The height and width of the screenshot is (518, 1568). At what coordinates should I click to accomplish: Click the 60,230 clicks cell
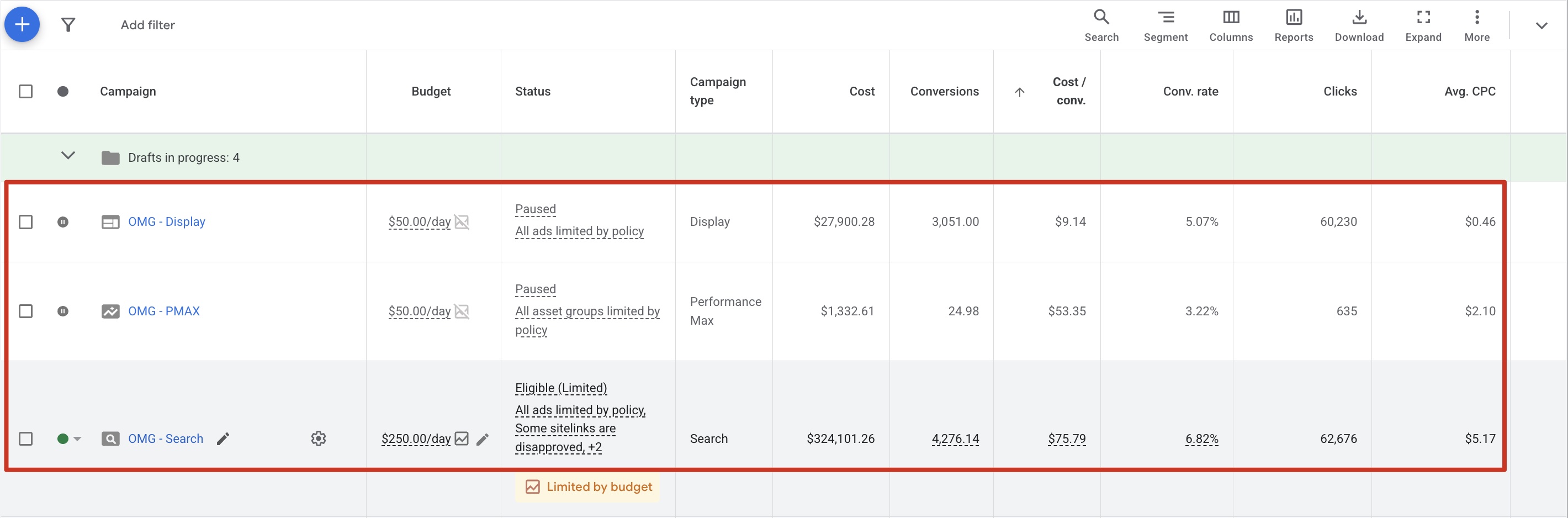1338,221
